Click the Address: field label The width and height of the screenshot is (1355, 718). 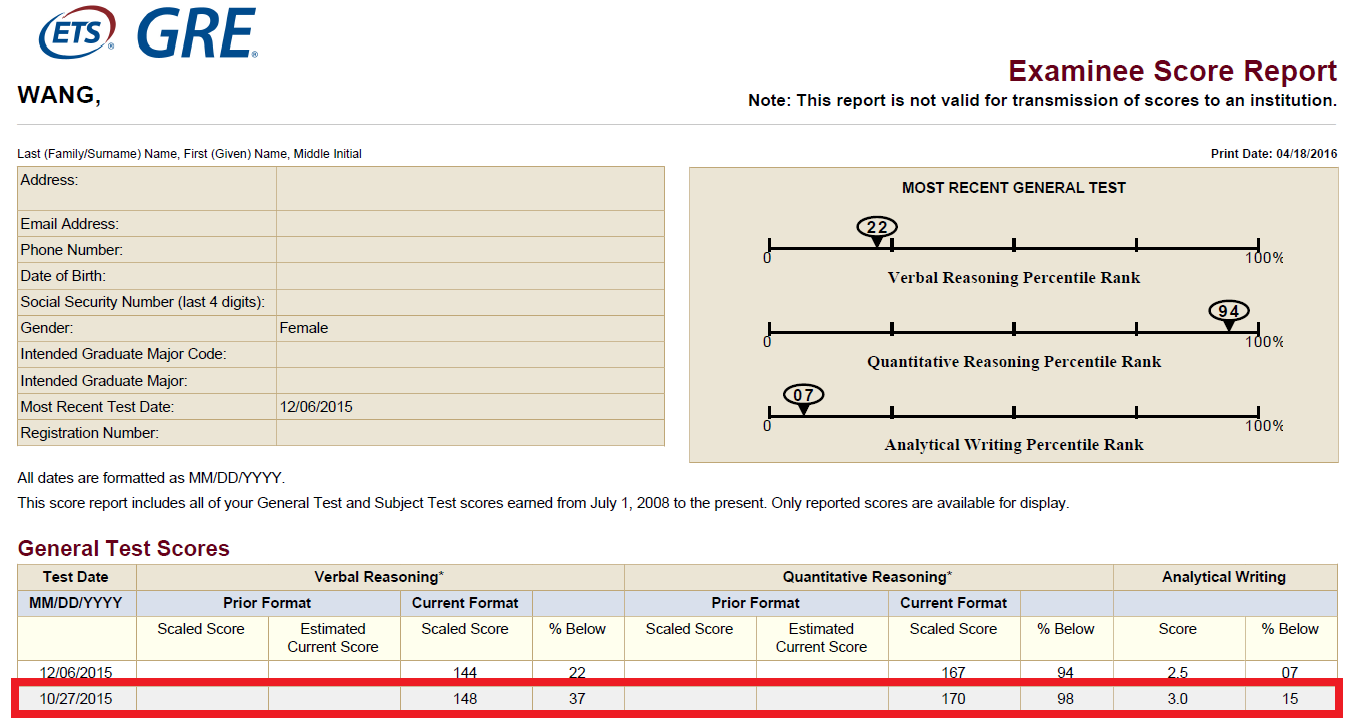pyautogui.click(x=49, y=180)
